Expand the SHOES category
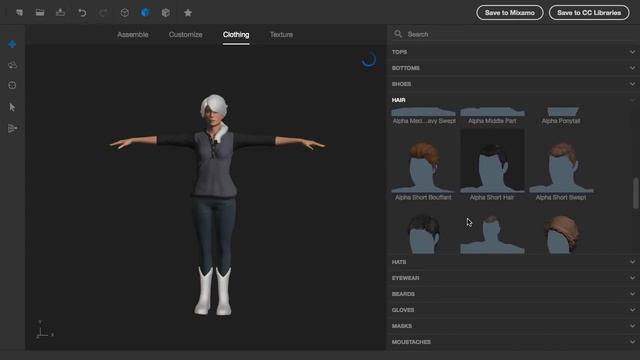The width and height of the screenshot is (640, 360). point(513,84)
